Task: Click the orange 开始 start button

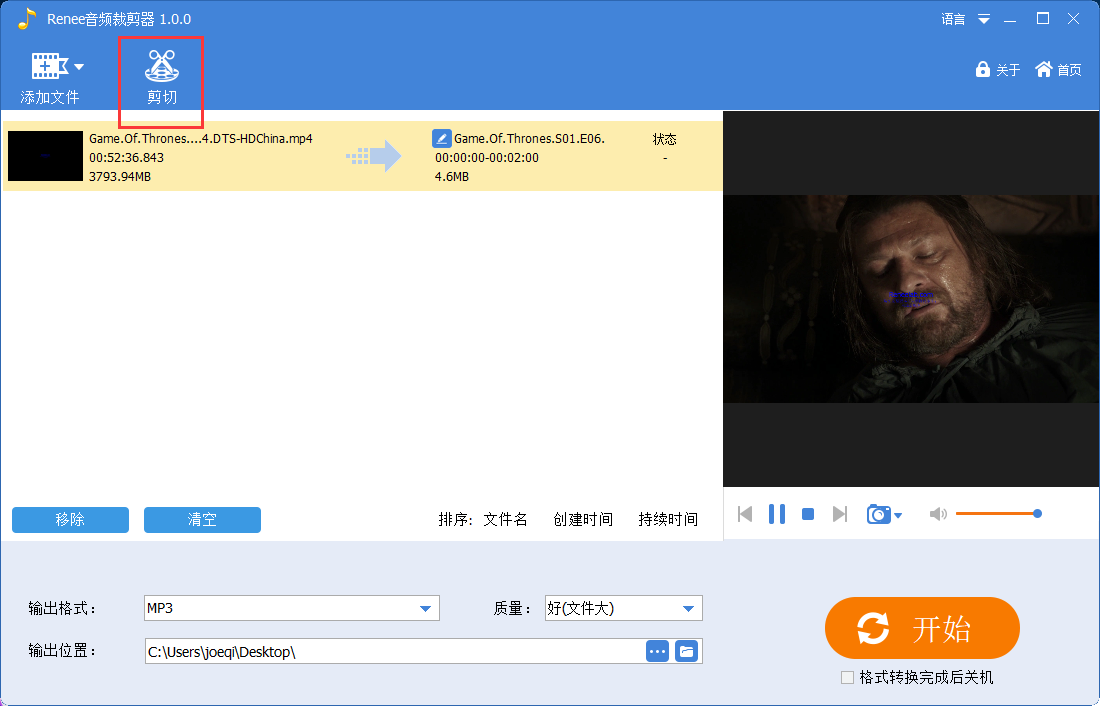Action: [922, 628]
